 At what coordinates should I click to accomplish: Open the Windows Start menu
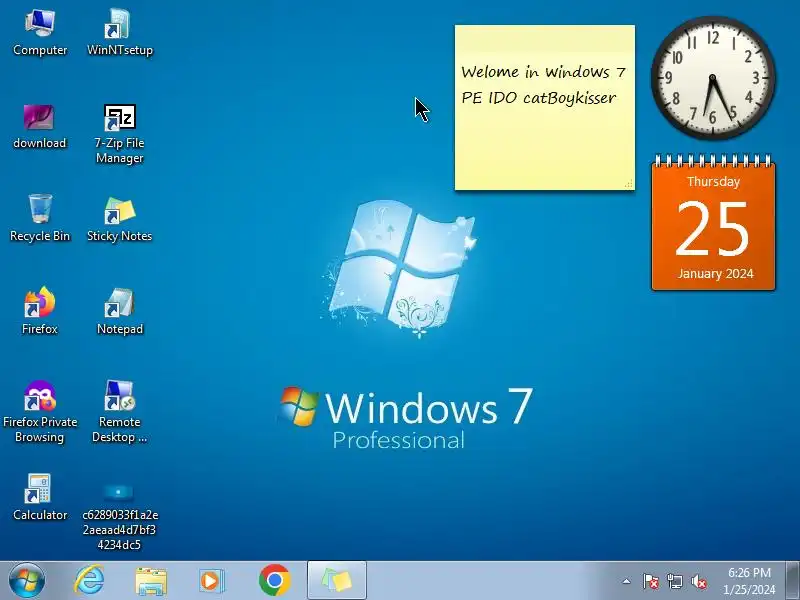tap(27, 580)
